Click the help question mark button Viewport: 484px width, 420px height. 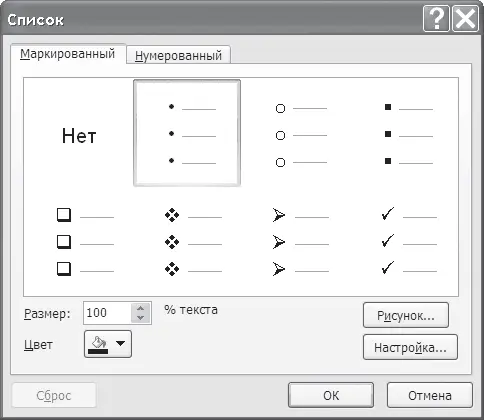click(x=436, y=19)
